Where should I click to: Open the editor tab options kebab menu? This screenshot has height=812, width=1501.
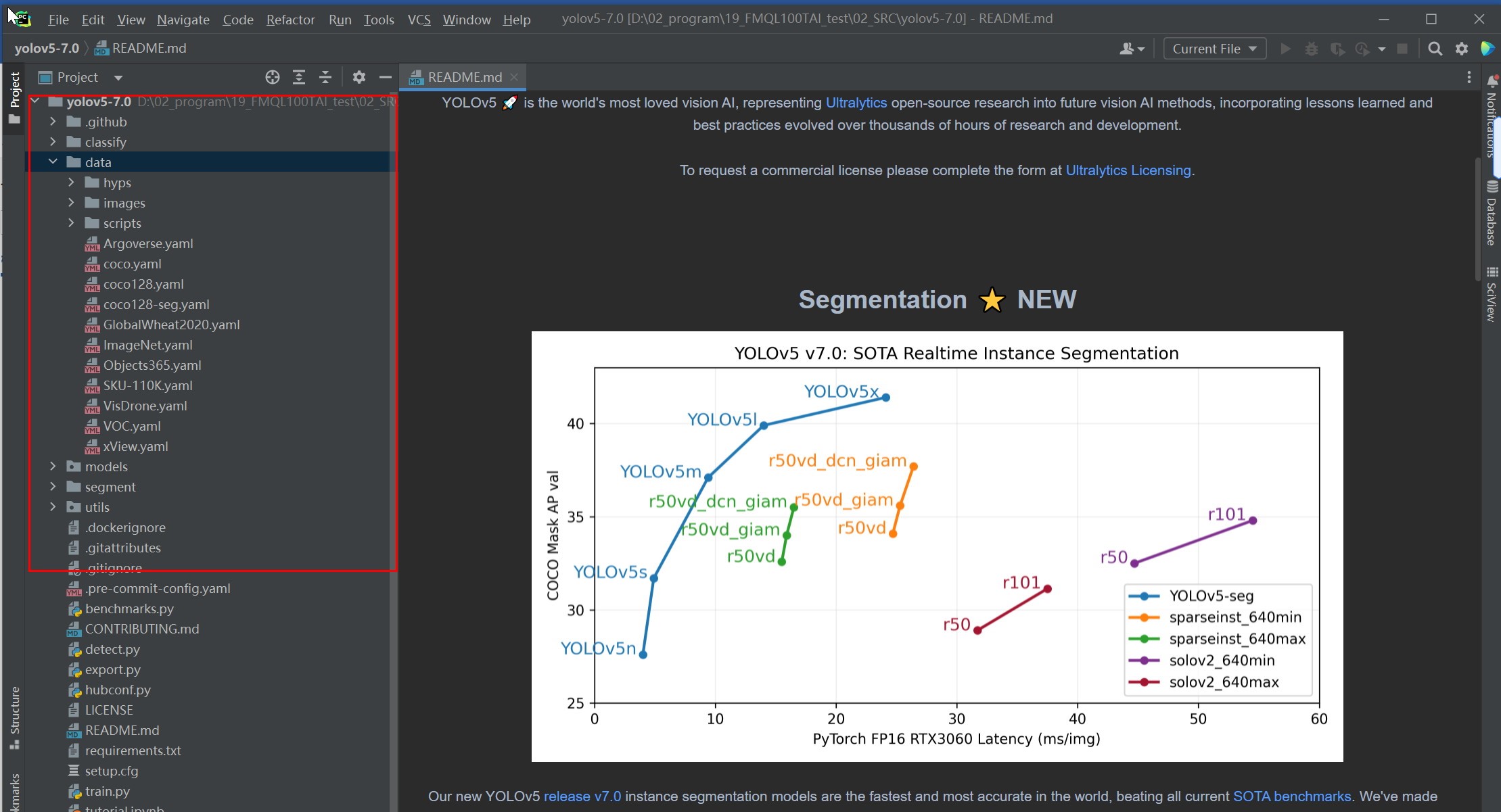click(1469, 77)
